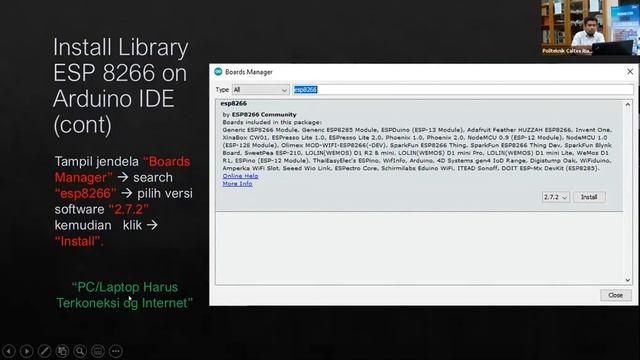
Task: Click the scrollbar down arrow
Action: pyautogui.click(x=628, y=280)
